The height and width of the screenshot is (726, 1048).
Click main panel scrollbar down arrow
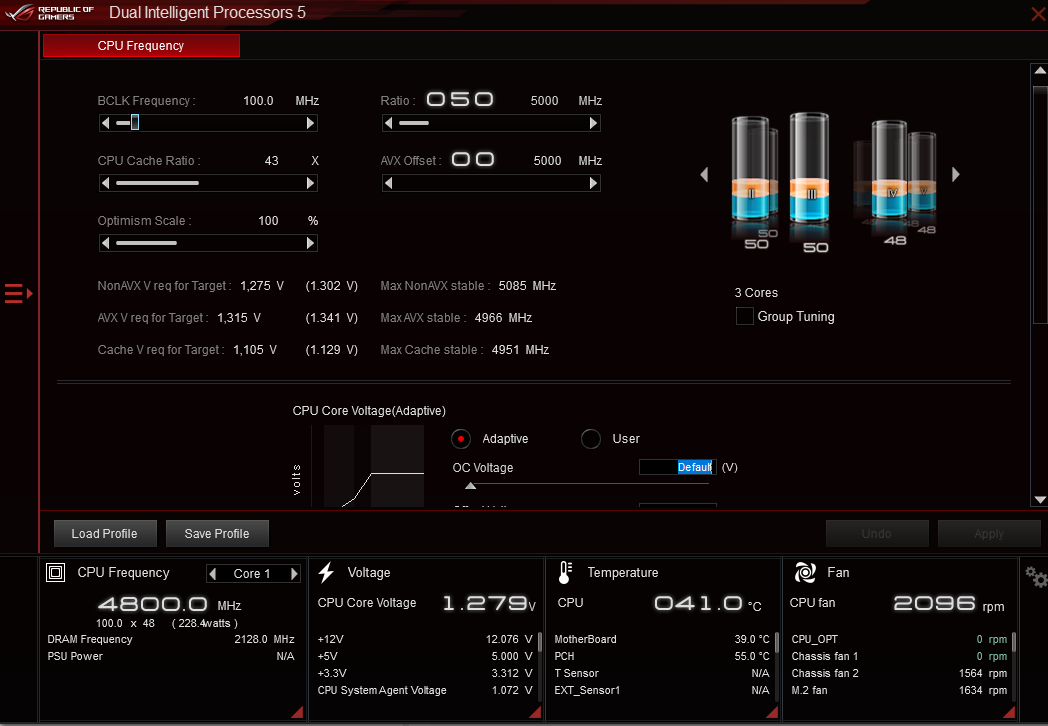1040,499
